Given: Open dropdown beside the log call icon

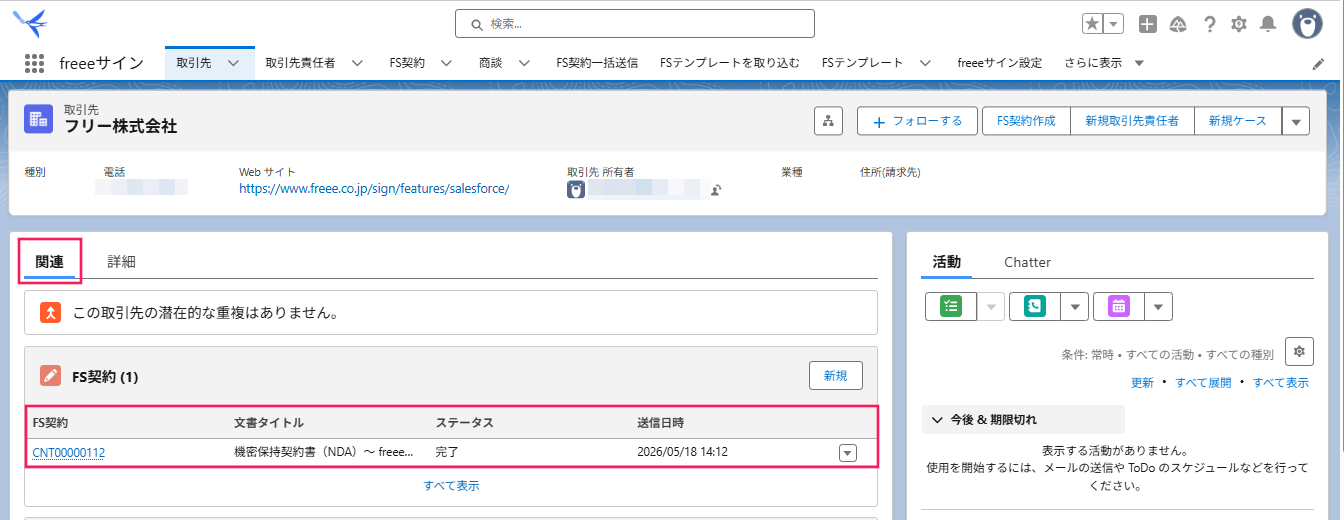Looking at the screenshot, I should 1075,307.
